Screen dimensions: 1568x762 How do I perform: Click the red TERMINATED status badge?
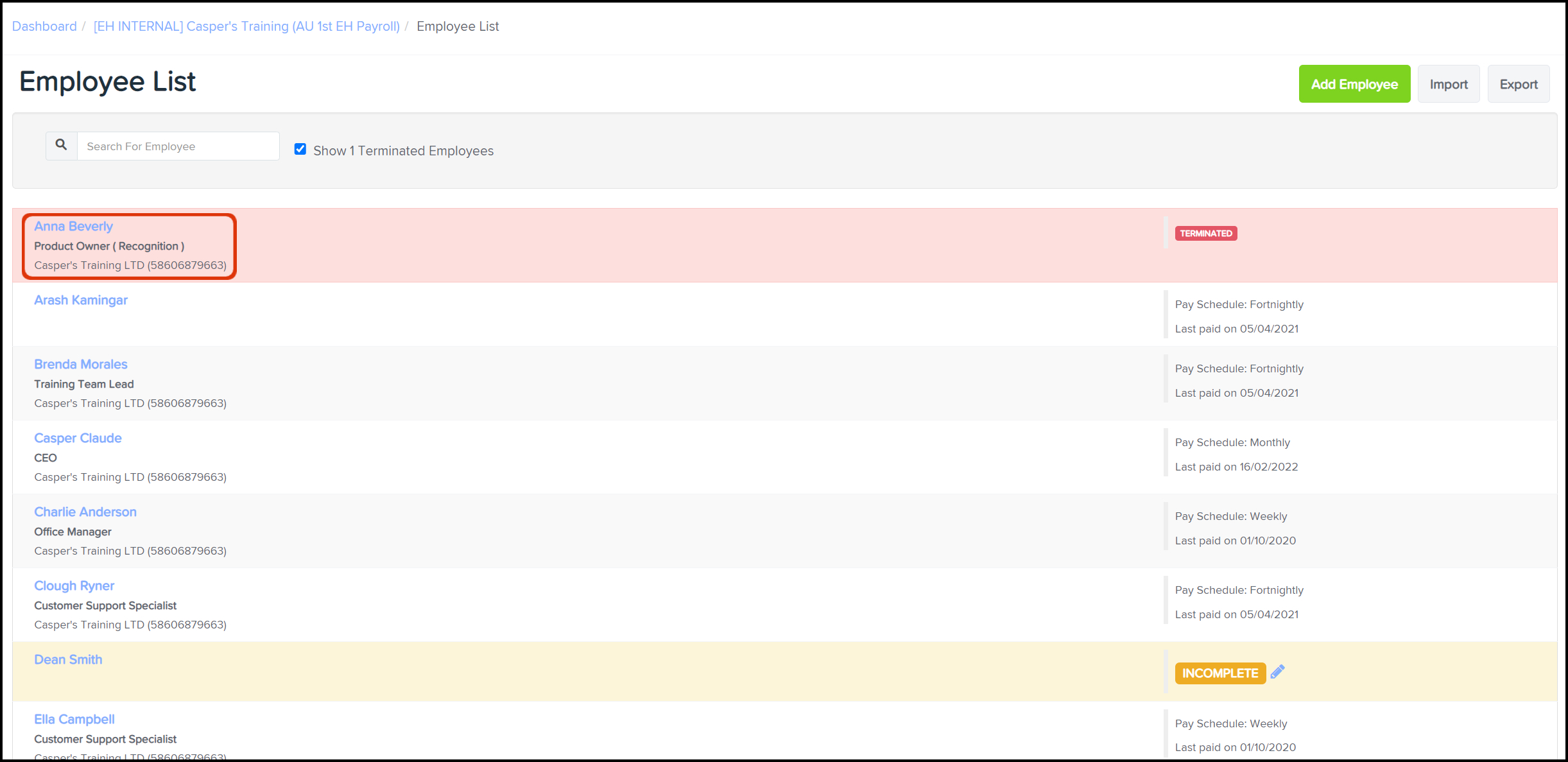(1205, 233)
